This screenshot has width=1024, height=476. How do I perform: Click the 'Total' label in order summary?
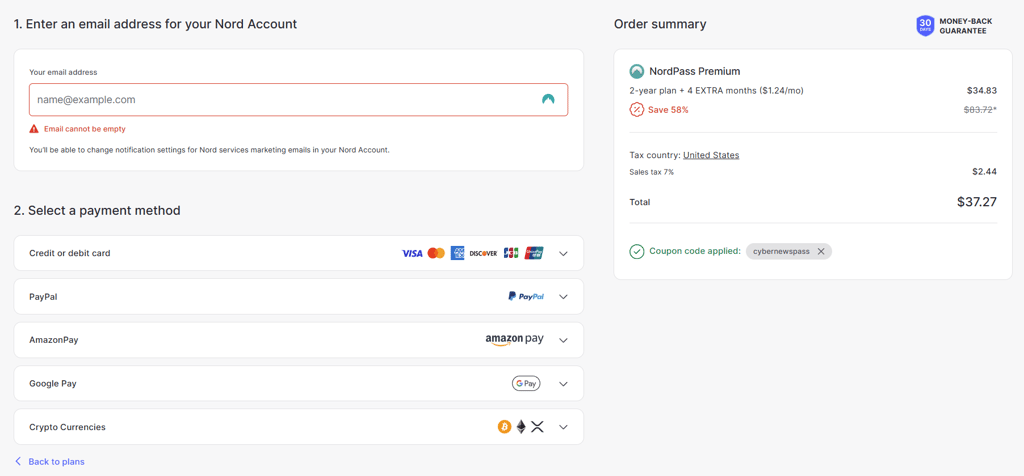[640, 202]
